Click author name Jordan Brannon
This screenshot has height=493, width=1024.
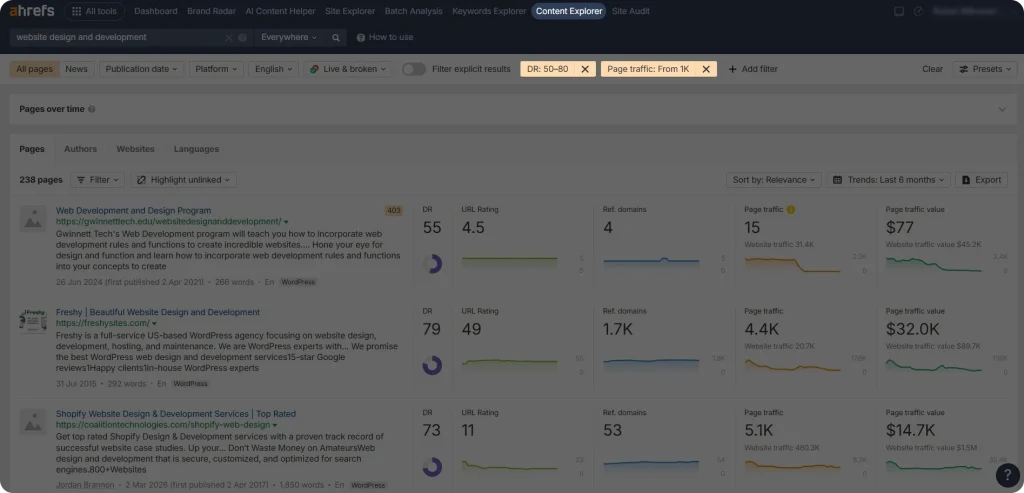tap(85, 485)
